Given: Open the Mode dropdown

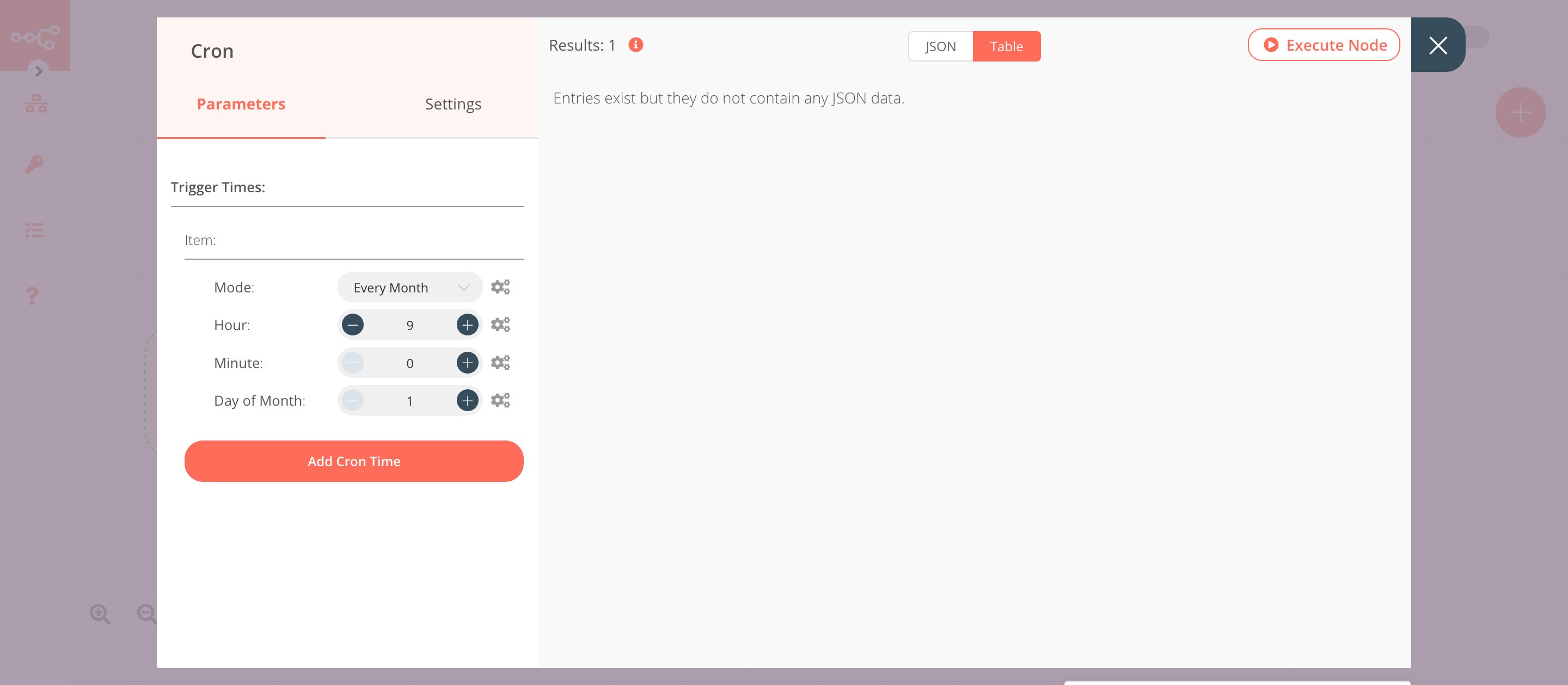Looking at the screenshot, I should coord(409,287).
